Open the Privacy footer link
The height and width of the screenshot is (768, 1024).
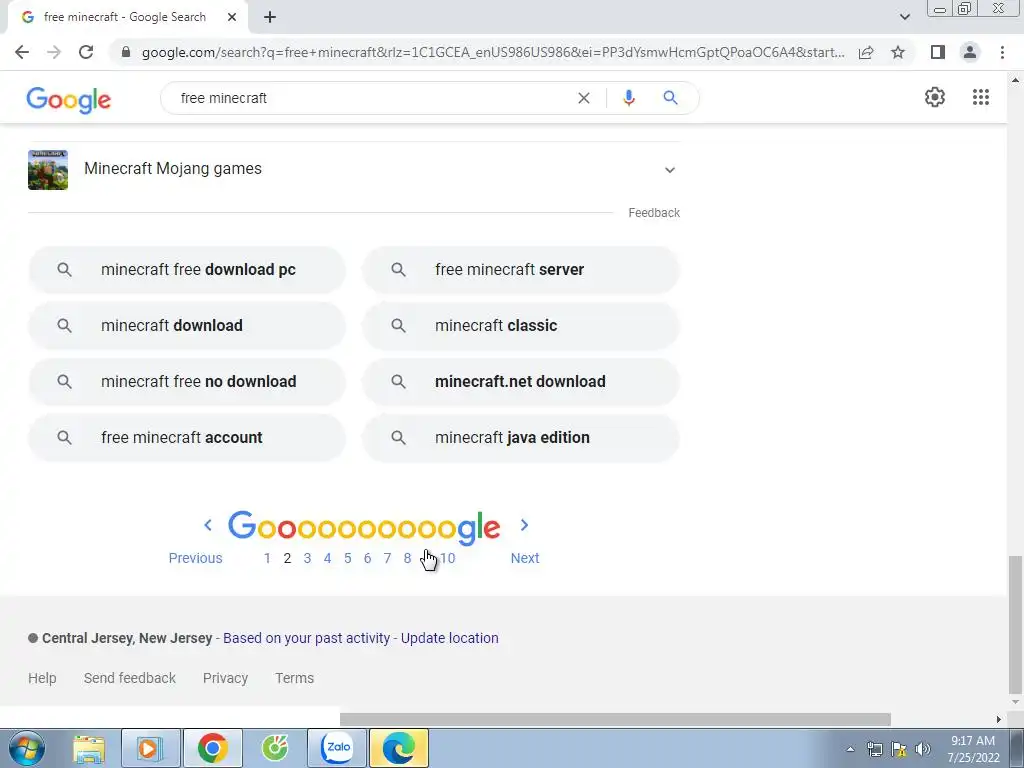[x=225, y=678]
